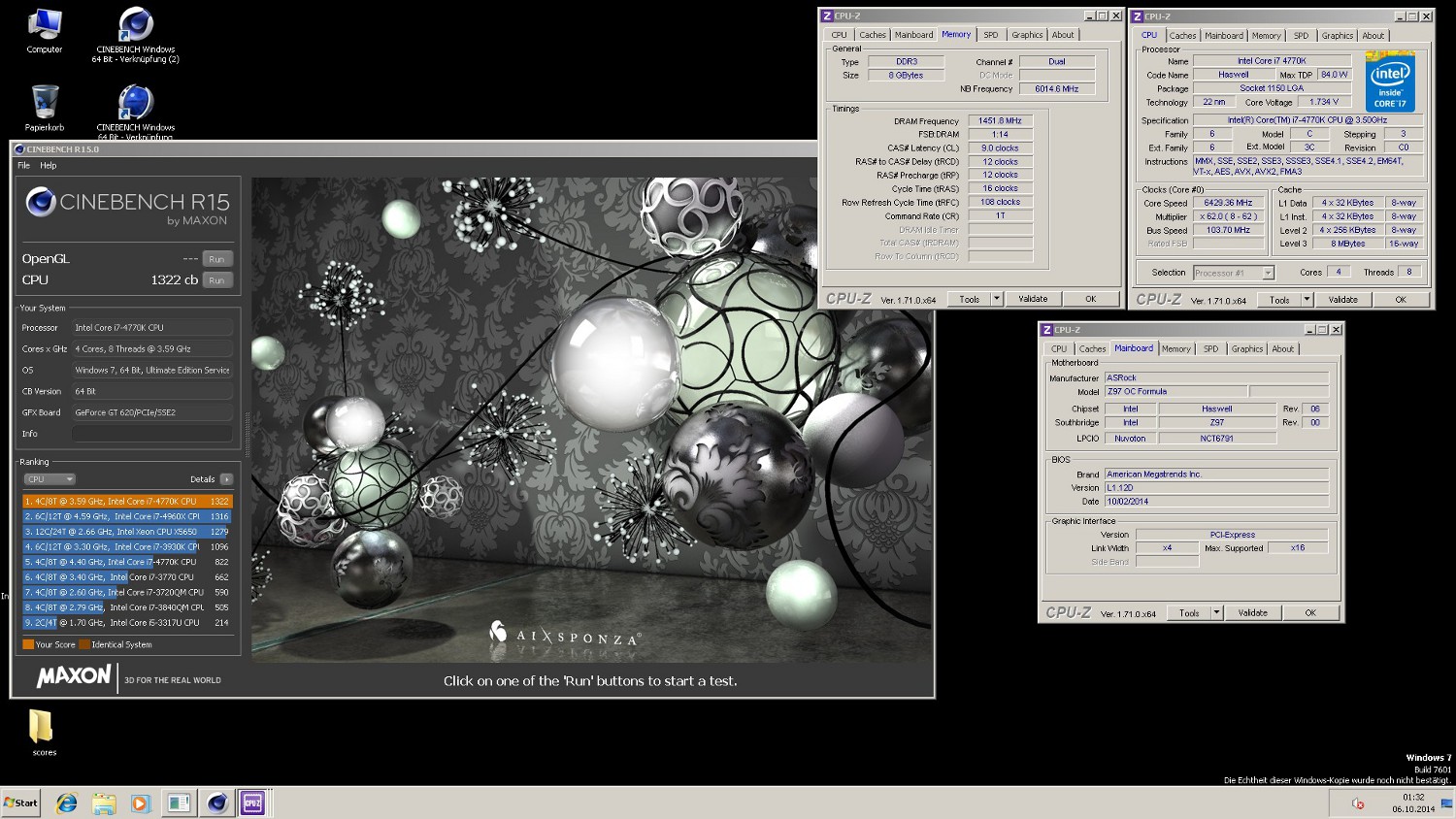1456x819 pixels.
Task: Select ranking row i7-3720QM 590
Action: coord(127,592)
